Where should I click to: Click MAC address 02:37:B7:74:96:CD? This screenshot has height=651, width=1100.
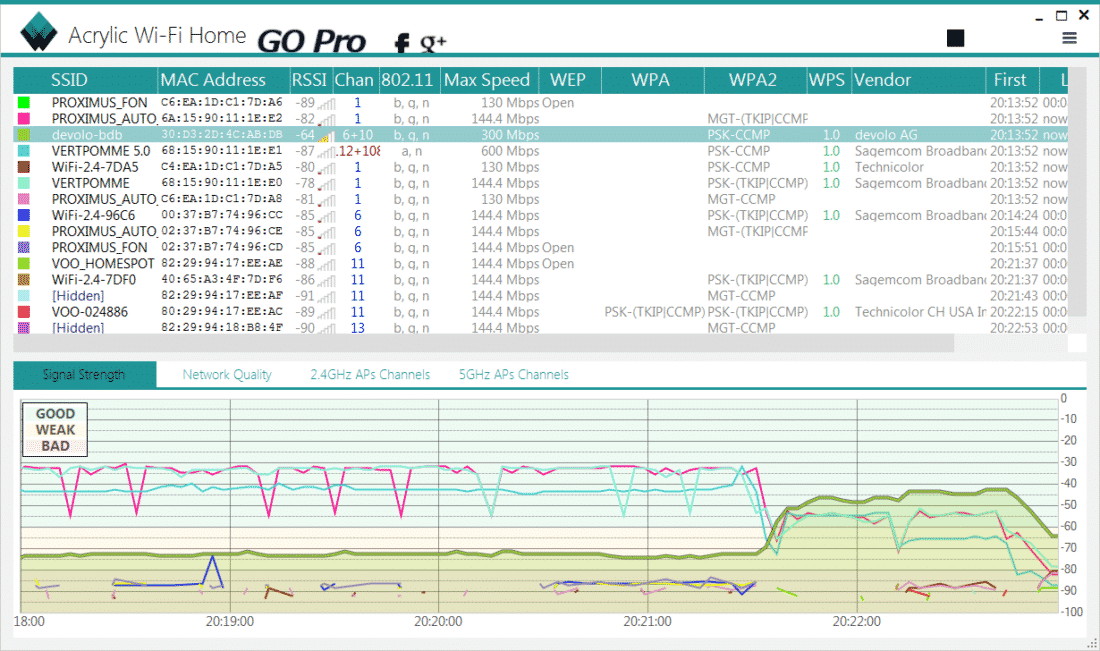[222, 248]
